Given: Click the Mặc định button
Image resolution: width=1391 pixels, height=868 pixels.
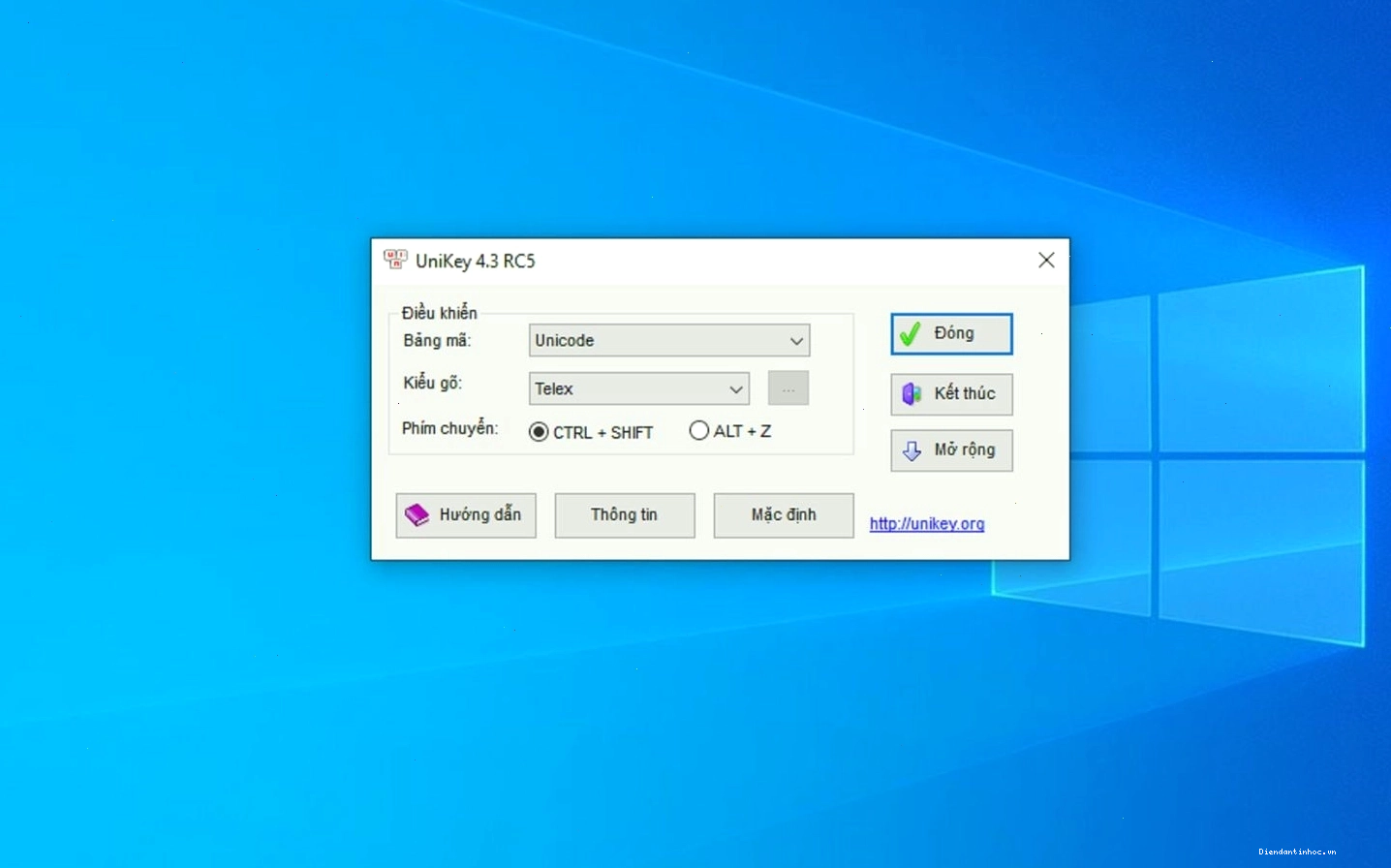Looking at the screenshot, I should click(784, 514).
